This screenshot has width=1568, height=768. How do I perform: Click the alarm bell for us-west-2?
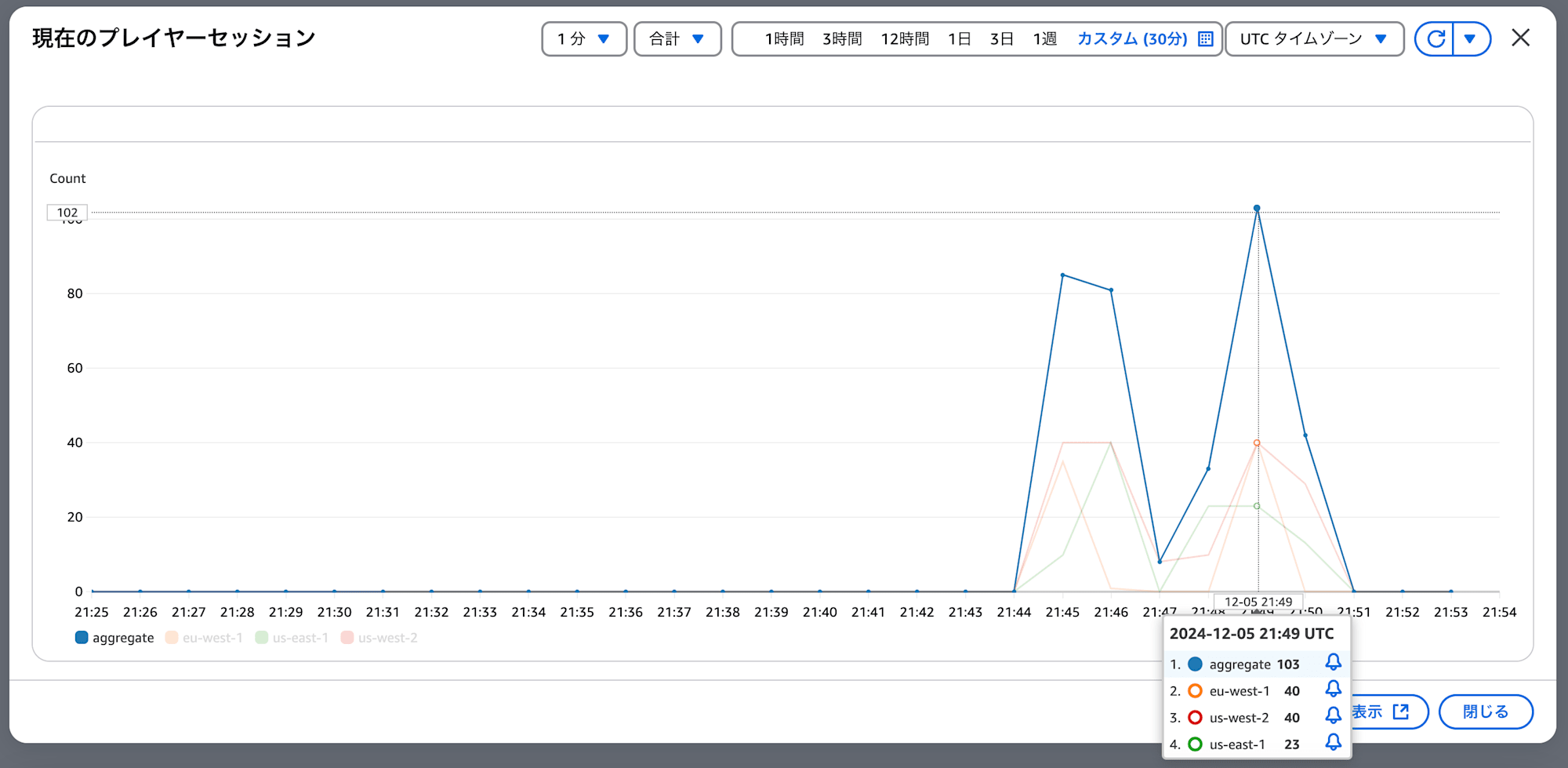1333,716
